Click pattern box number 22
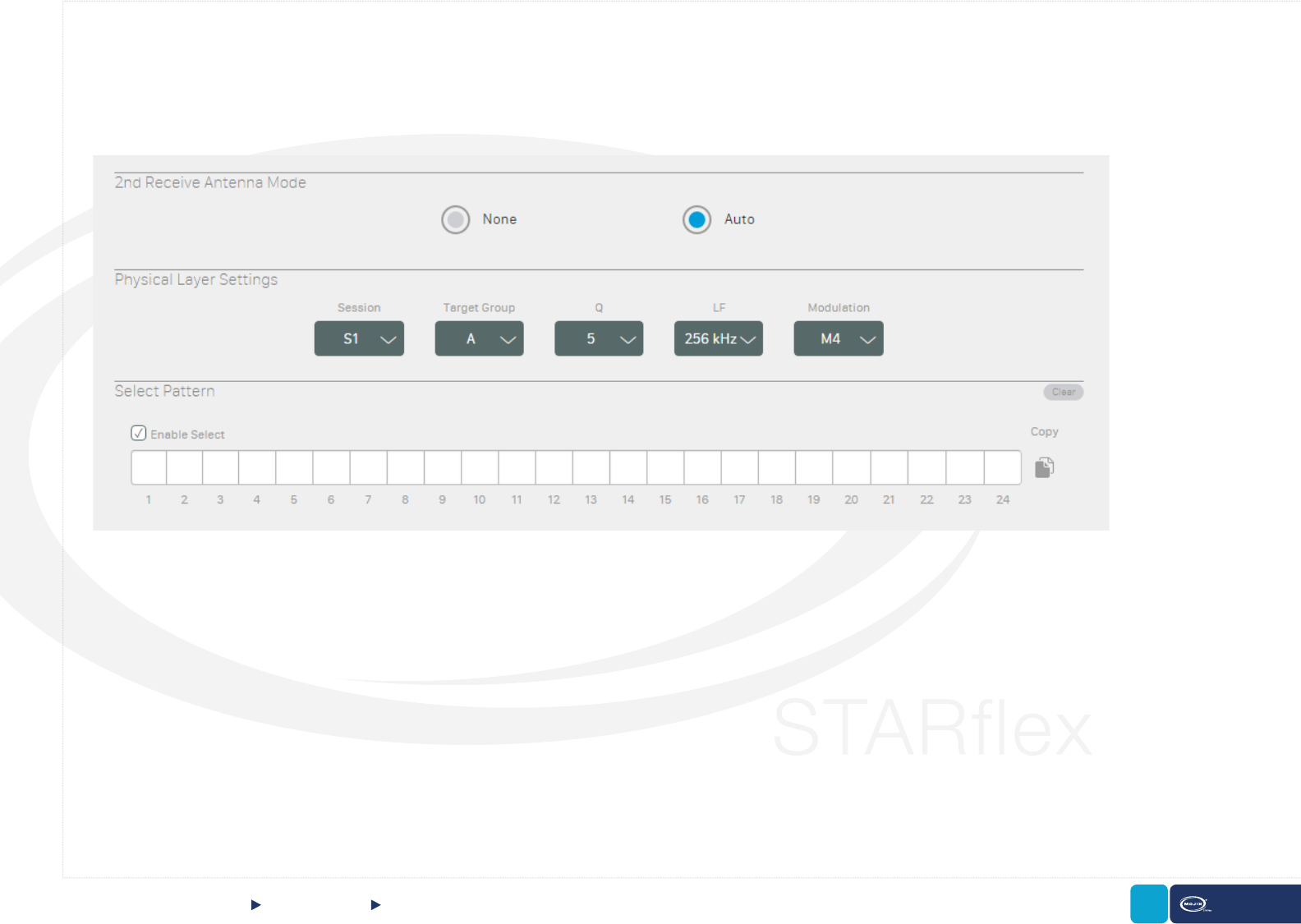Image resolution: width=1301 pixels, height=924 pixels. (927, 467)
